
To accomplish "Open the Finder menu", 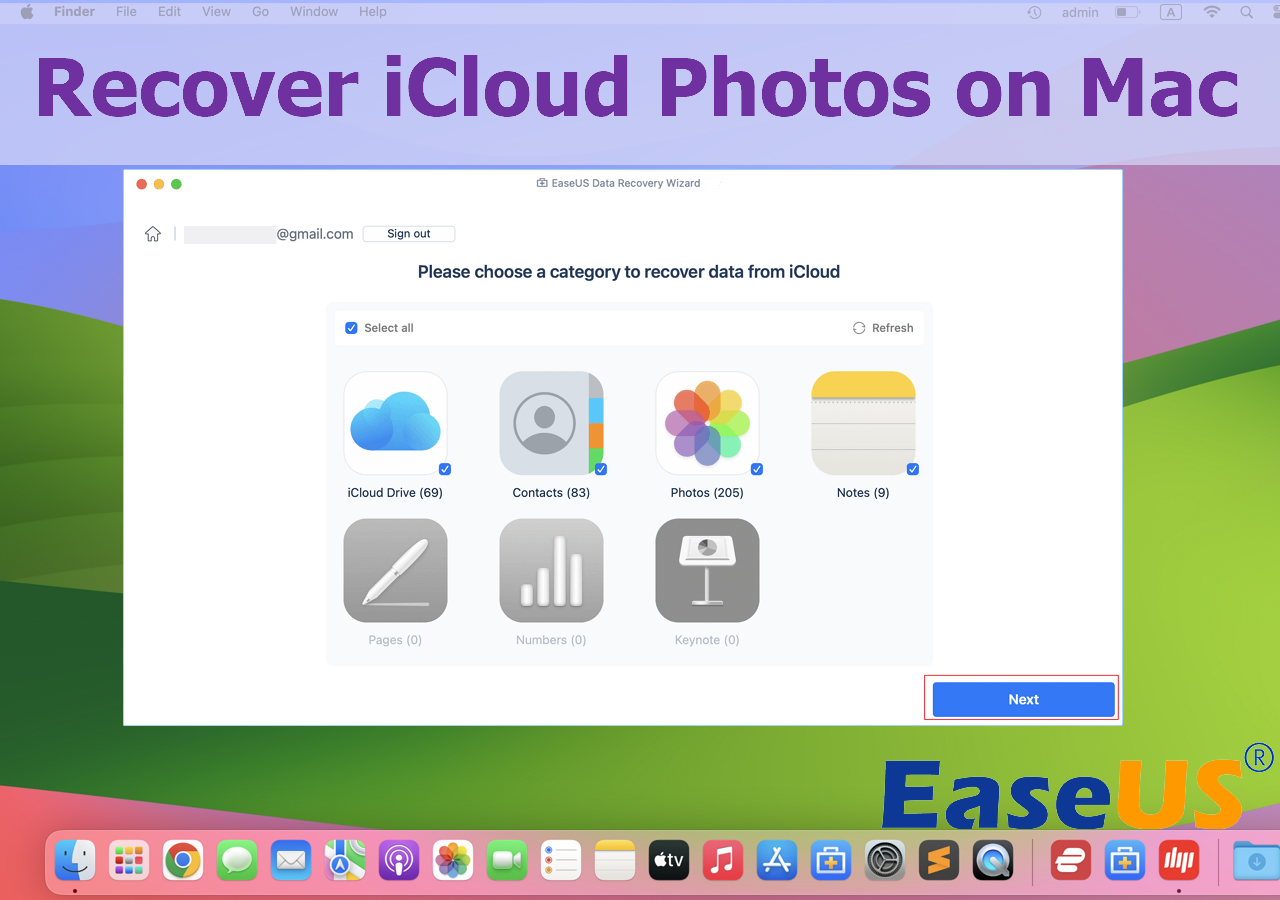I will click(x=74, y=12).
